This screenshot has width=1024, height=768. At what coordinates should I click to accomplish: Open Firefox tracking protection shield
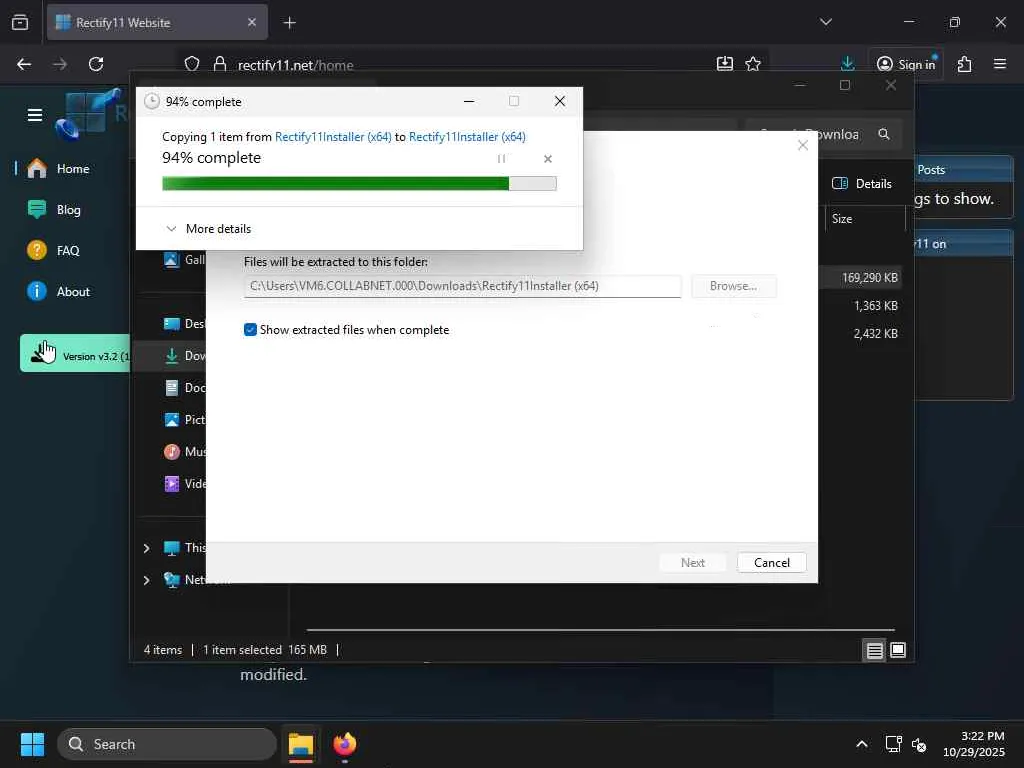(191, 64)
